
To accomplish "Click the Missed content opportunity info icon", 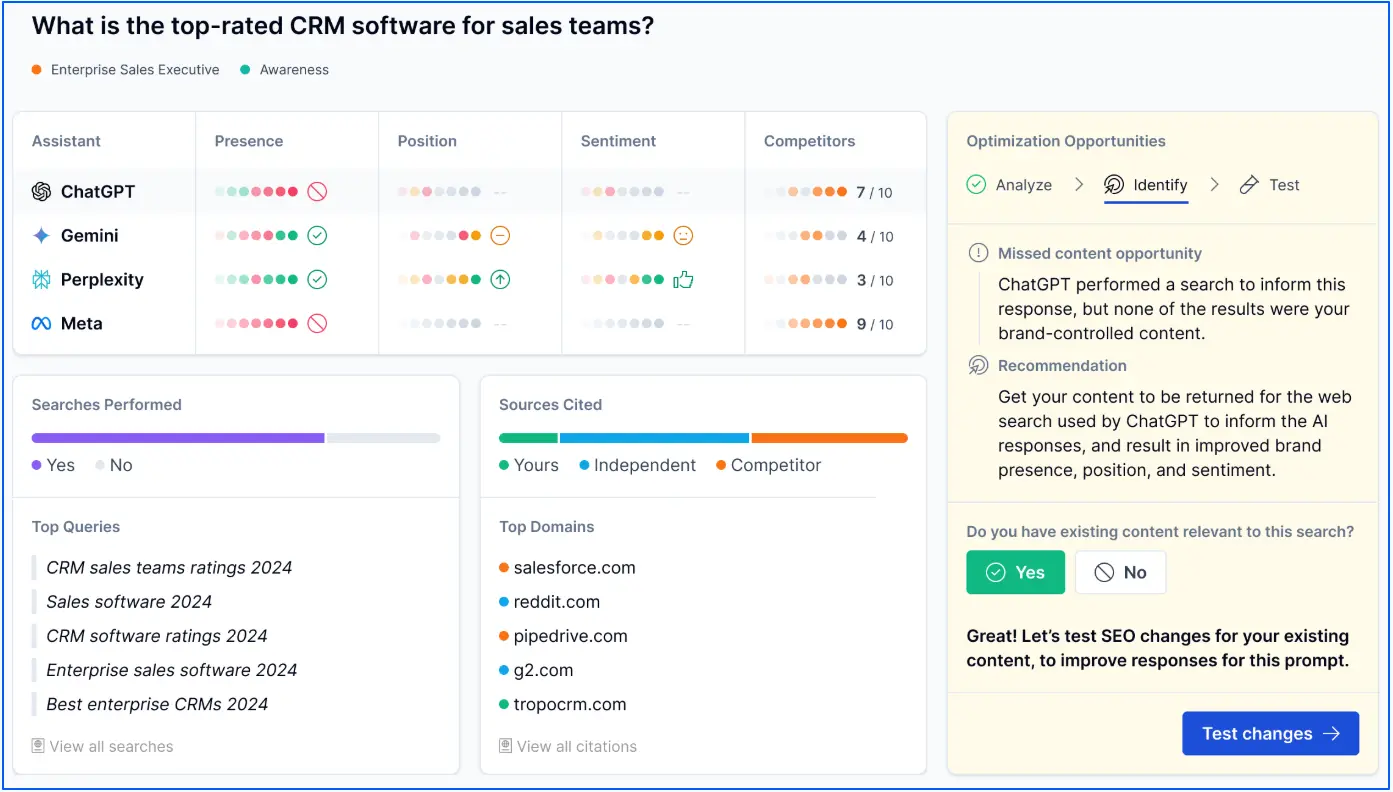I will coord(978,254).
